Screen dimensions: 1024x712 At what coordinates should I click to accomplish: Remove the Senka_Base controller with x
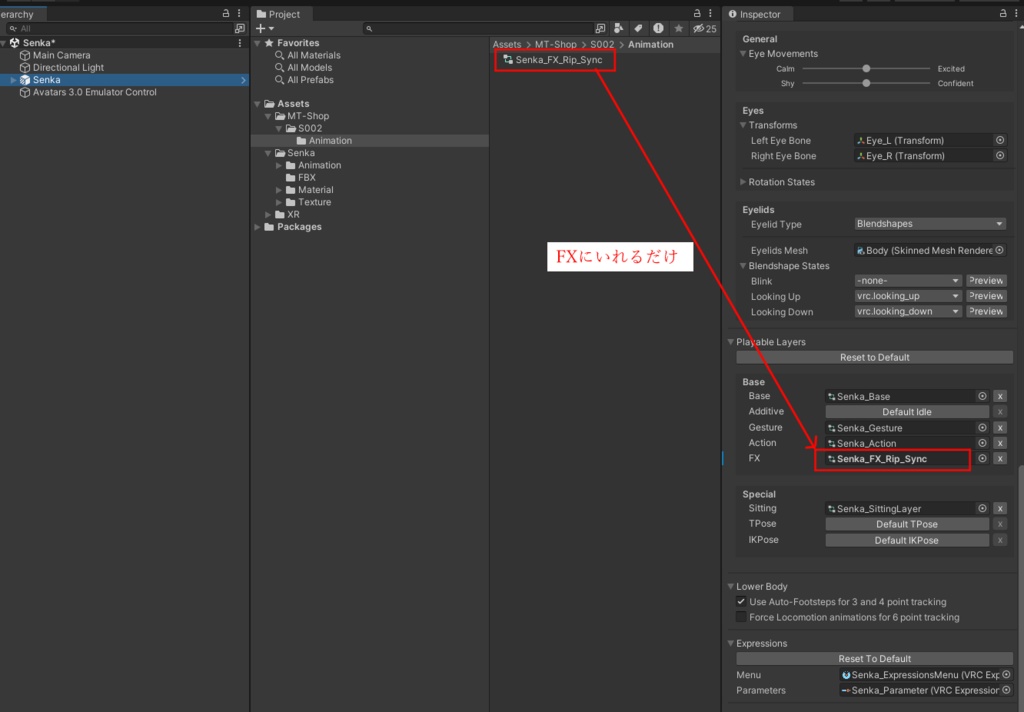[x=1000, y=396]
